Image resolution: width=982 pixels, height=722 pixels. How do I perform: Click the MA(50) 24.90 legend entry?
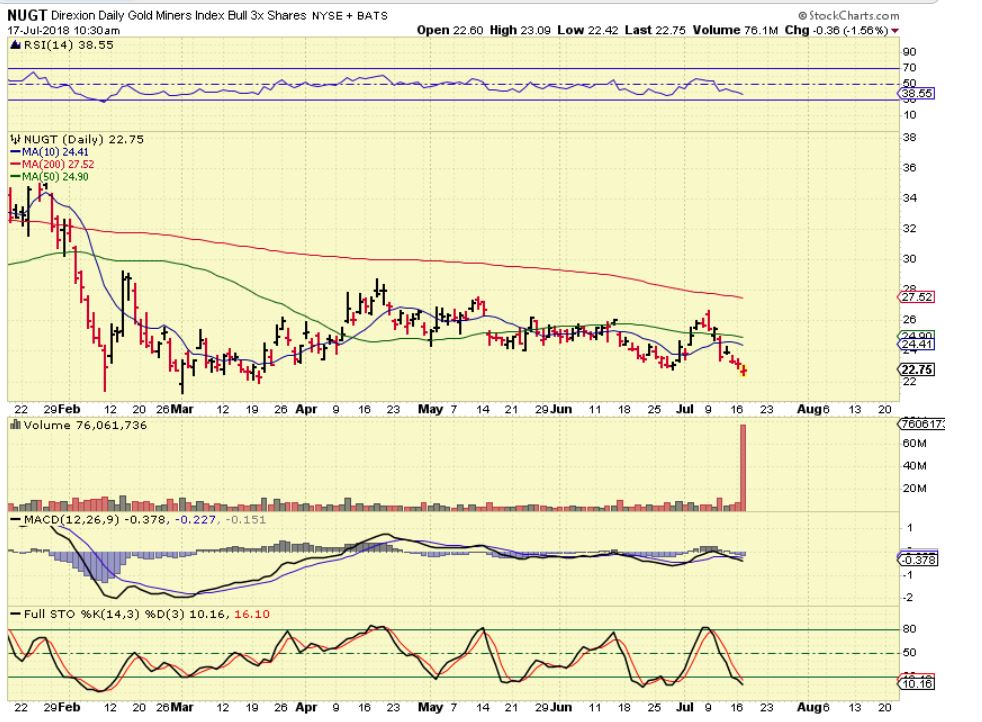click(55, 177)
